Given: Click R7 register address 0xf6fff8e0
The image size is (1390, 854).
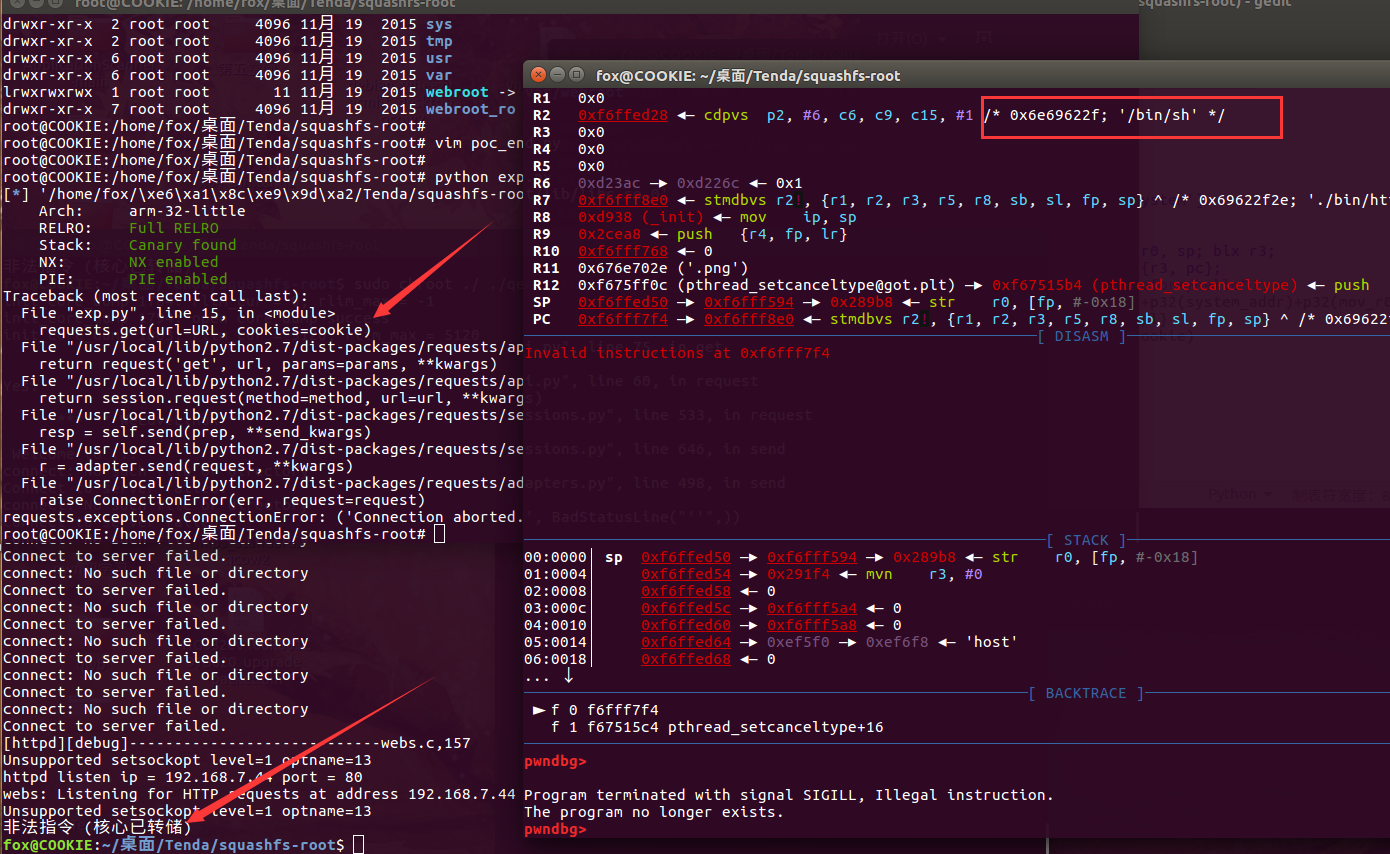Looking at the screenshot, I should tap(623, 200).
